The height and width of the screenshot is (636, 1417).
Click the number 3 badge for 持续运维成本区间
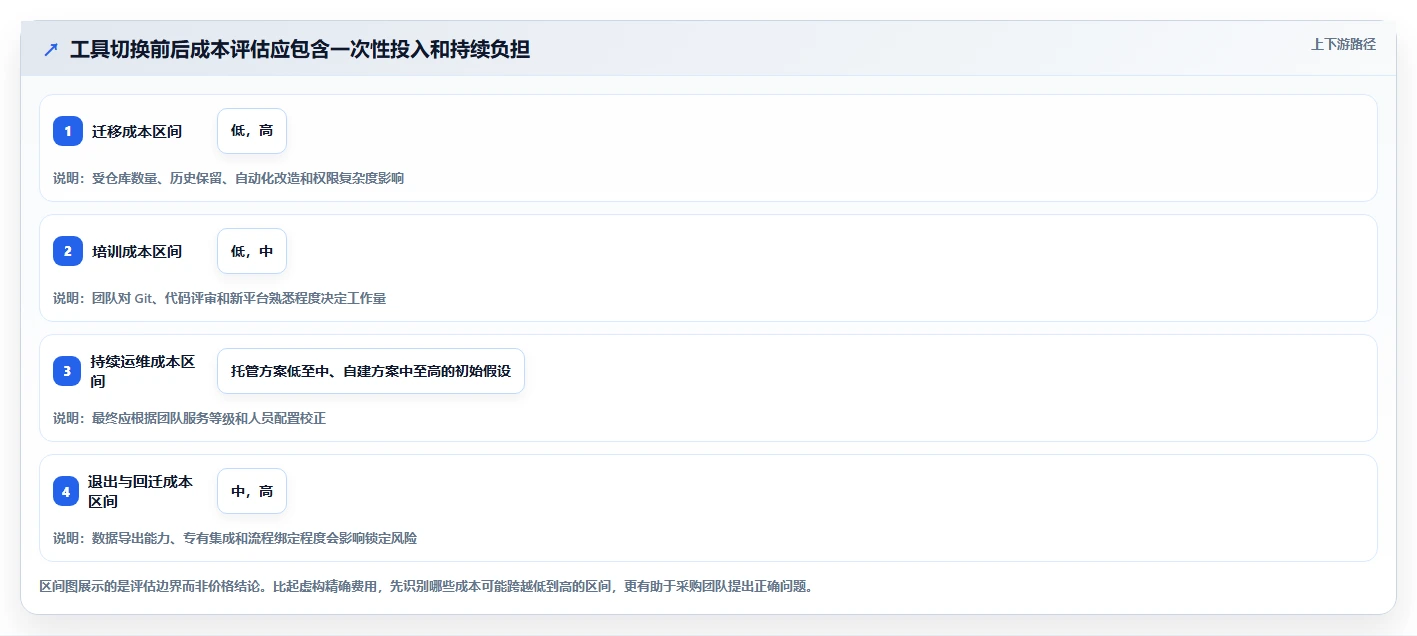pos(67,371)
